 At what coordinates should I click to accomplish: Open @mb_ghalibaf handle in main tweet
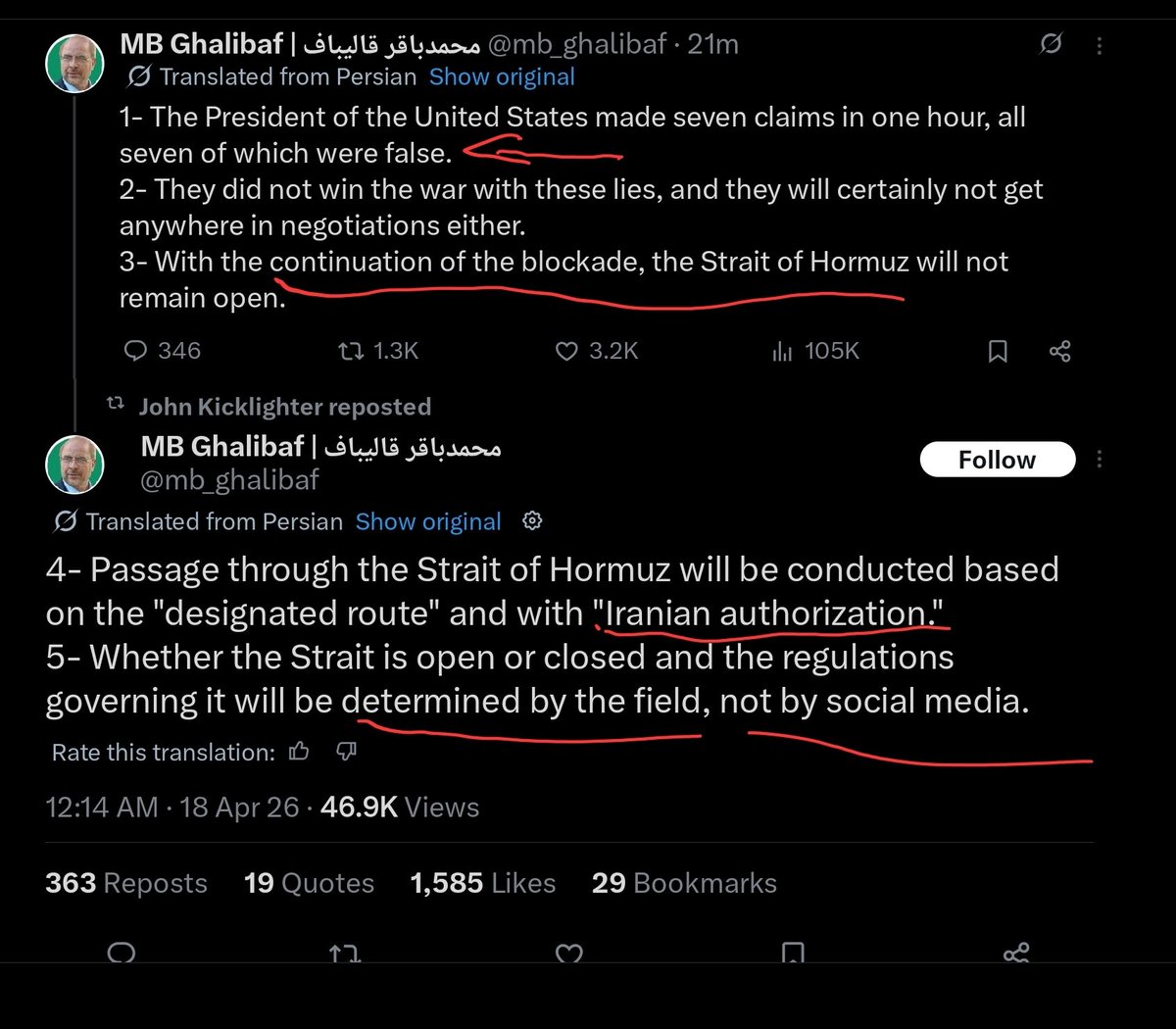click(x=230, y=479)
